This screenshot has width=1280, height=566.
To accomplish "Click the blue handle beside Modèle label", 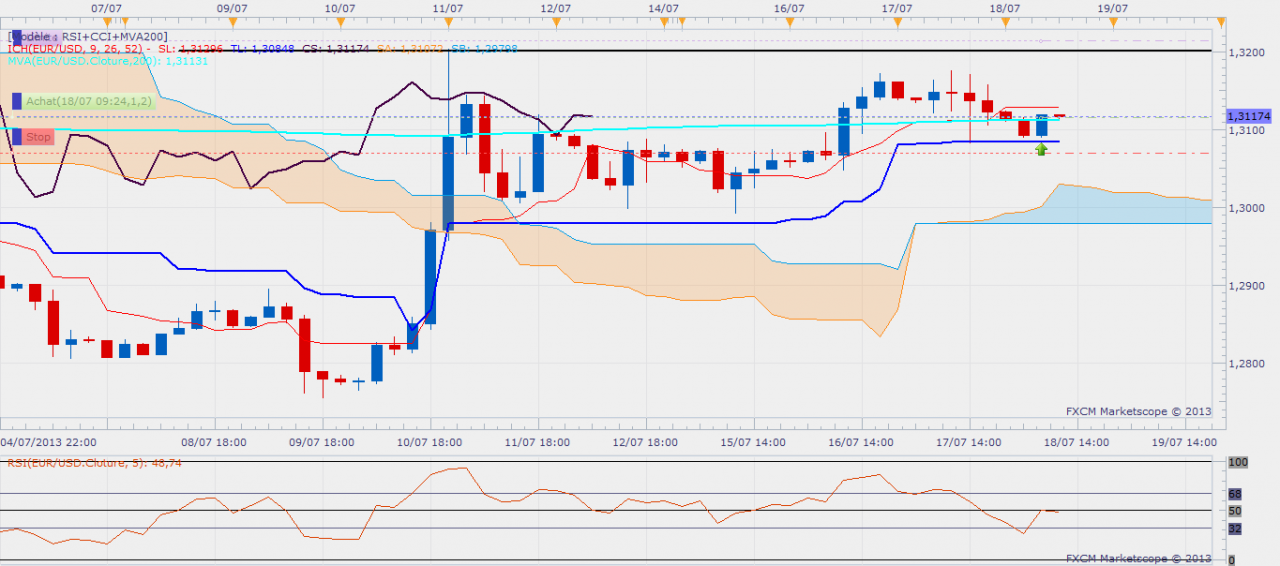I will [17, 37].
